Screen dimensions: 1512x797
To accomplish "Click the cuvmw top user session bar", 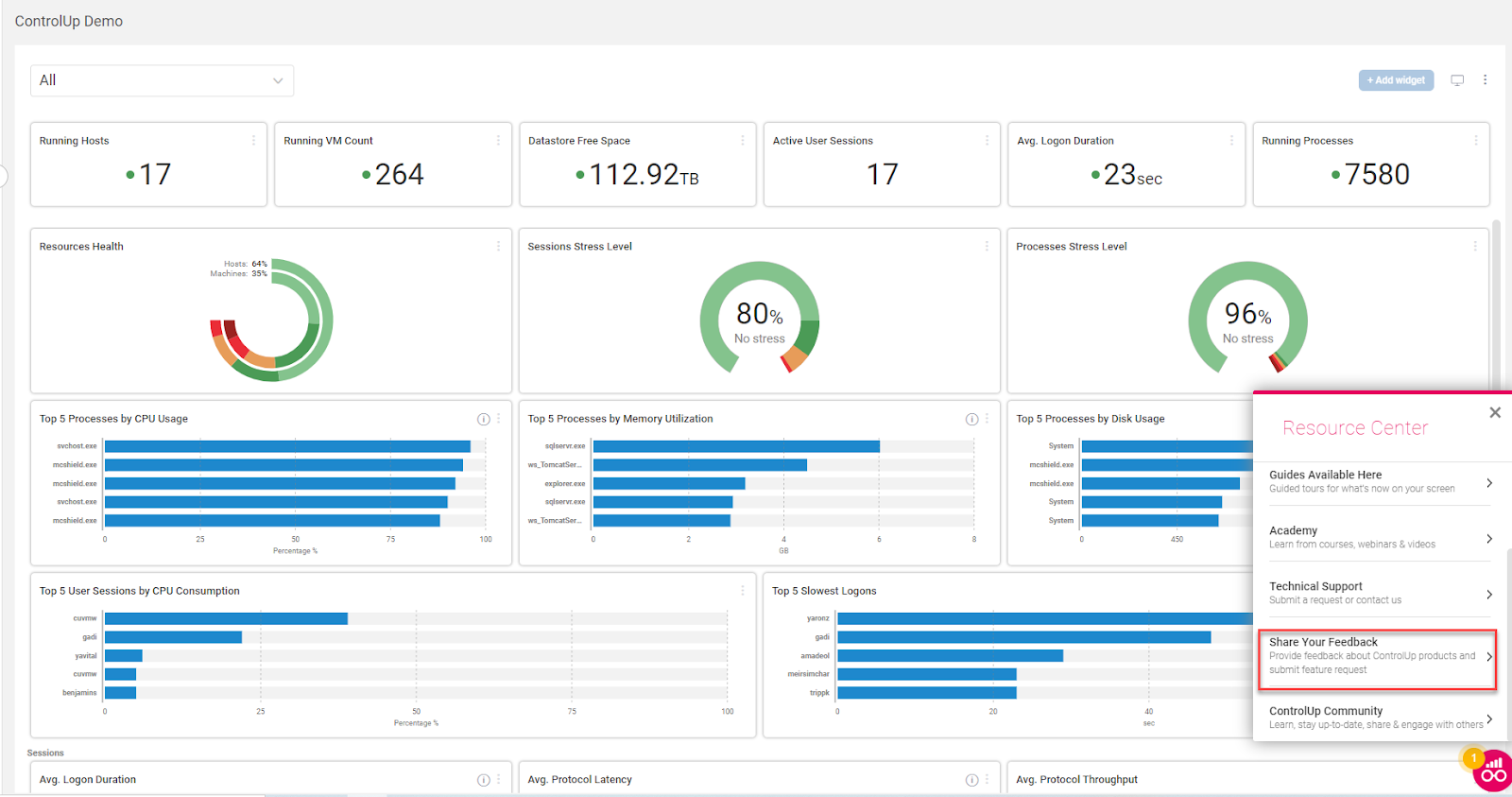I will coord(226,618).
